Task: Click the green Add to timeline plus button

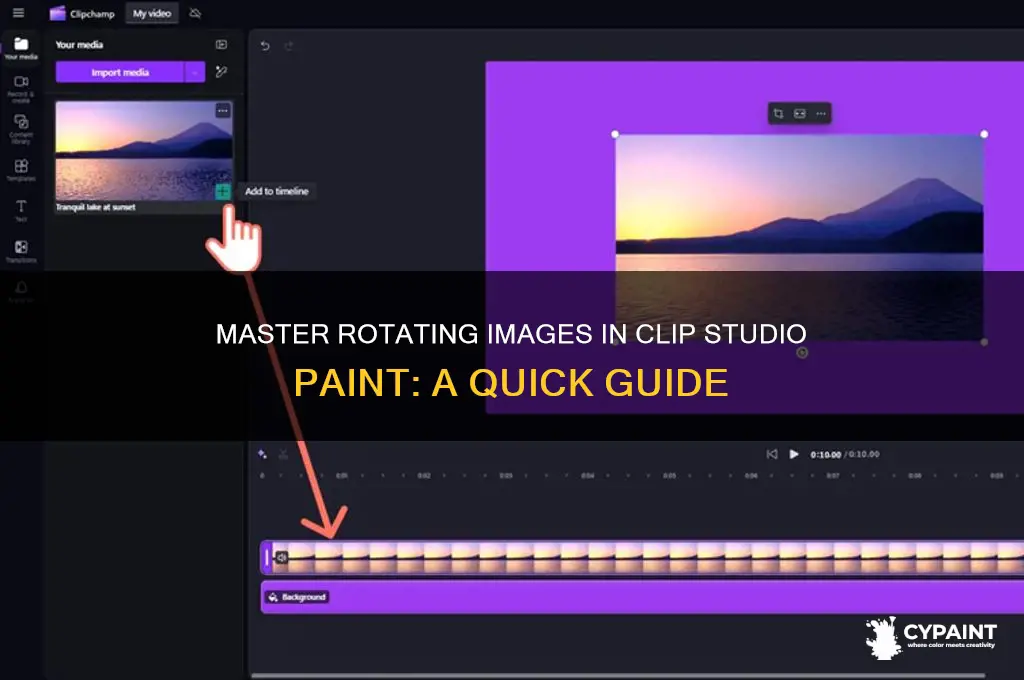Action: [223, 191]
